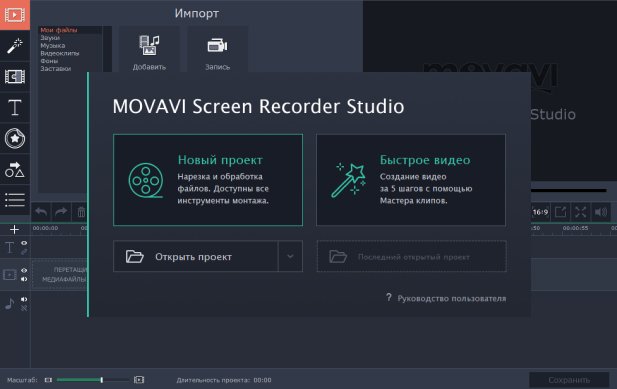Viewport: 617px width, 389px height.
Task: Switch preview to full screen
Action: 580,212
